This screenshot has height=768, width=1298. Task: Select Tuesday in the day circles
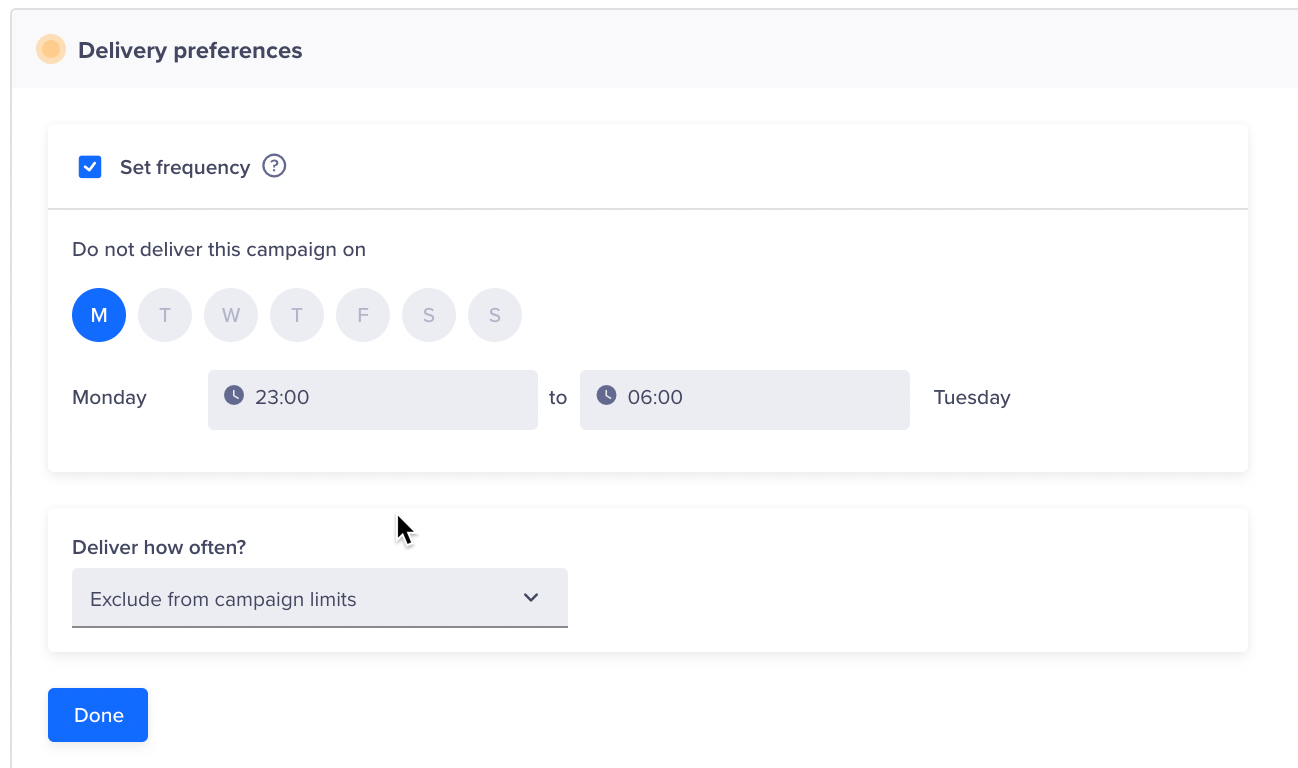[165, 315]
